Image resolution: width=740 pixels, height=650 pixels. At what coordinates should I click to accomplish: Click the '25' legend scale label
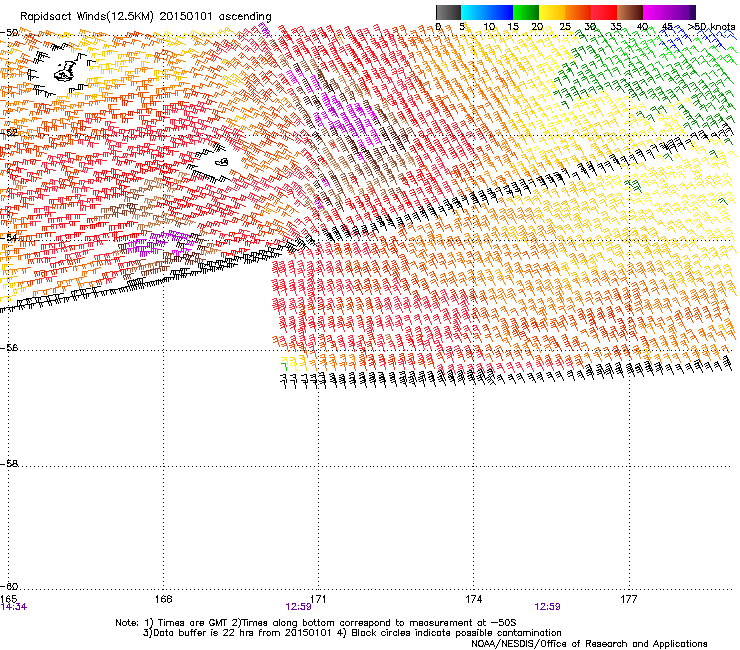point(564,27)
